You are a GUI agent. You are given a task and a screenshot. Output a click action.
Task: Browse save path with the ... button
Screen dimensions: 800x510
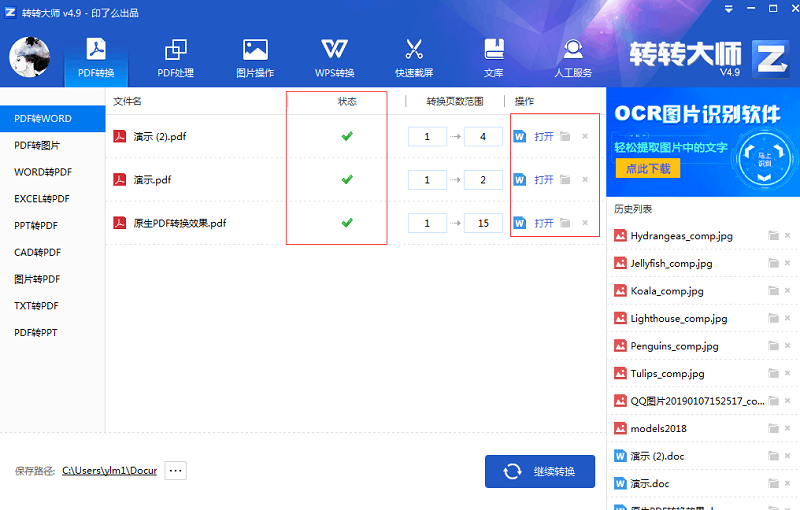(176, 470)
